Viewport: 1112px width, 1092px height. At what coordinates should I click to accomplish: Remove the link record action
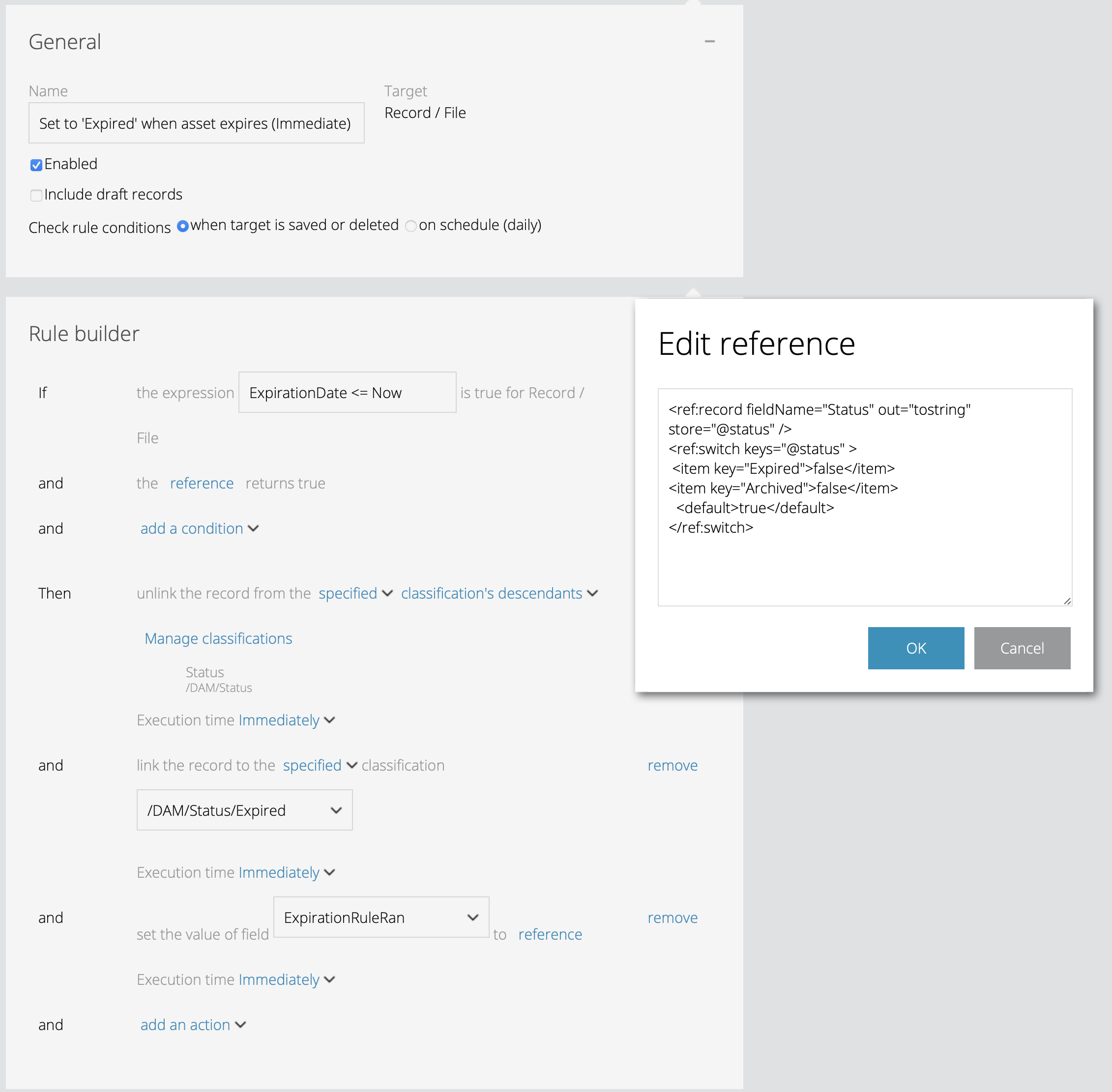(672, 765)
